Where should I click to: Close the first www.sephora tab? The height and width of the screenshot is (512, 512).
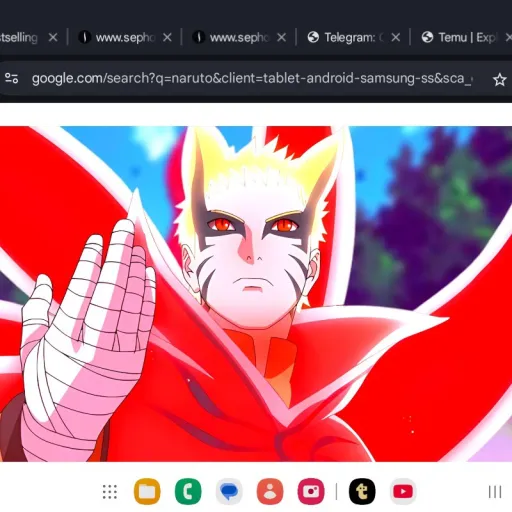(167, 37)
